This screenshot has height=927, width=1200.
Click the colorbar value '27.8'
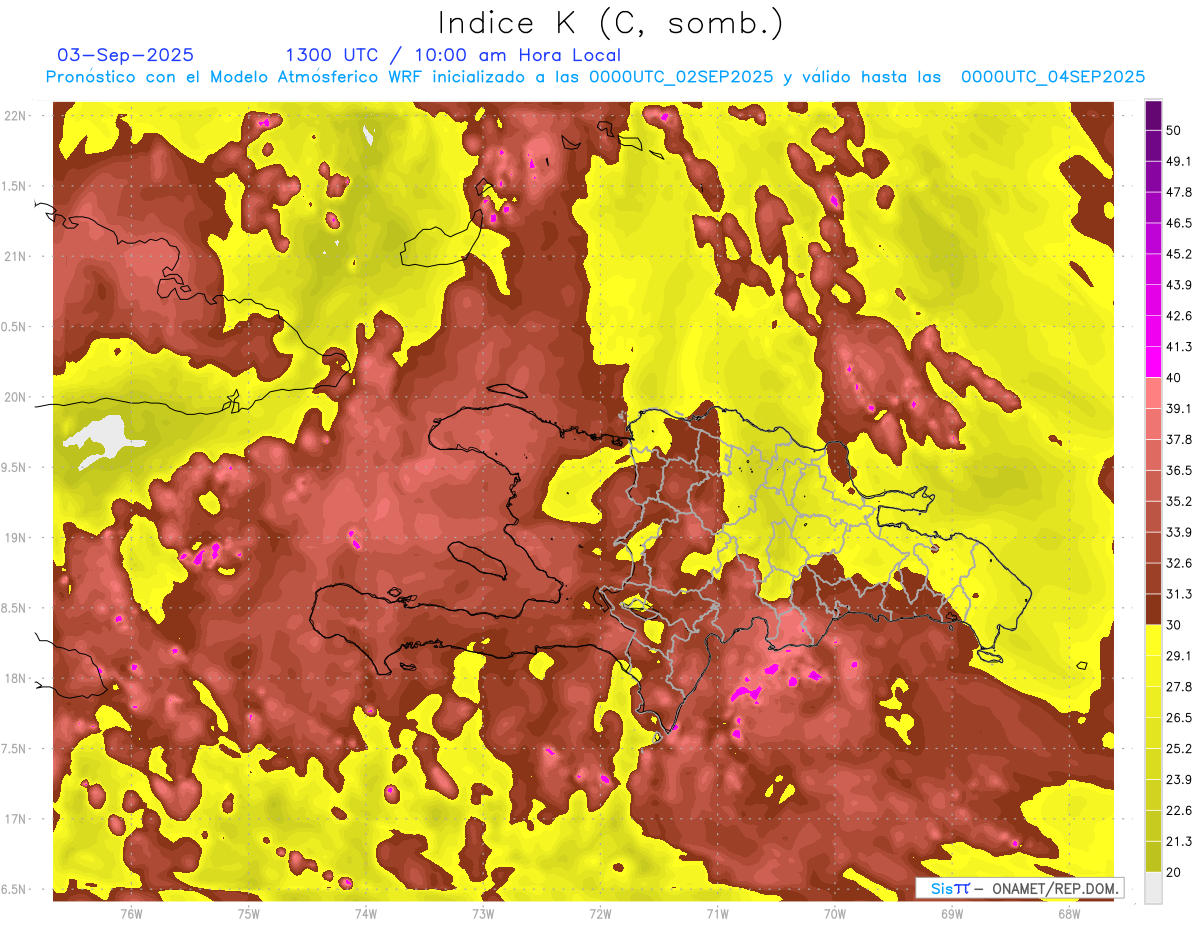[x=1178, y=687]
